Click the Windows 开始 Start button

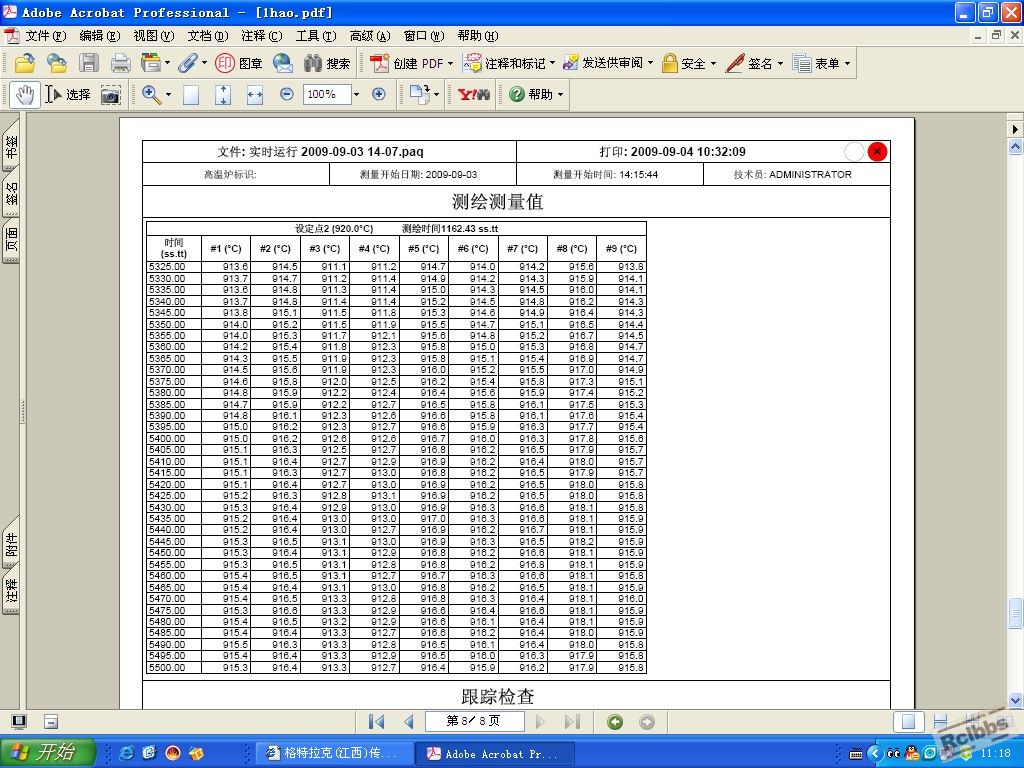coord(48,753)
